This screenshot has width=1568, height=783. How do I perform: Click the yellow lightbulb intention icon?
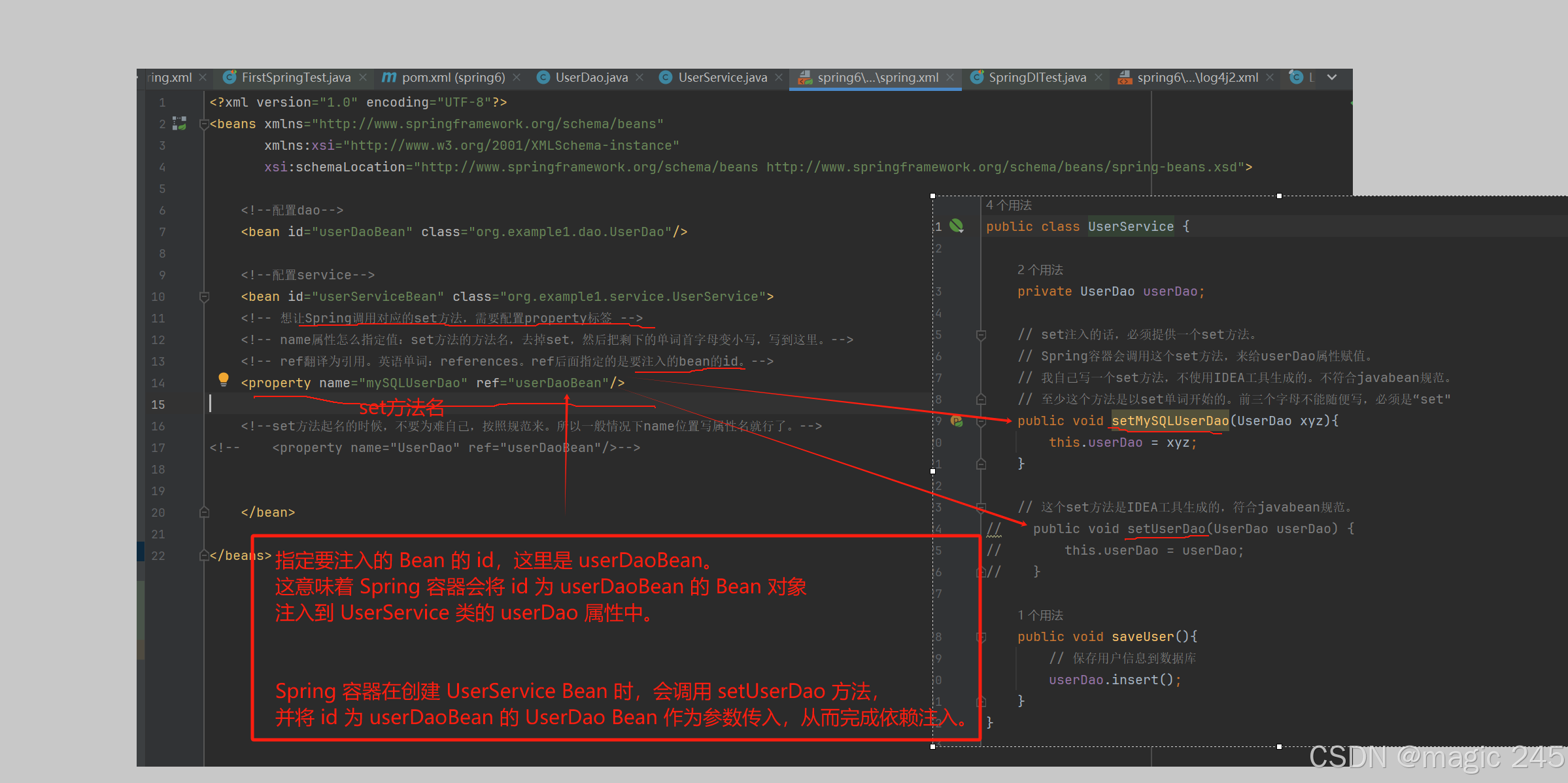click(x=224, y=379)
